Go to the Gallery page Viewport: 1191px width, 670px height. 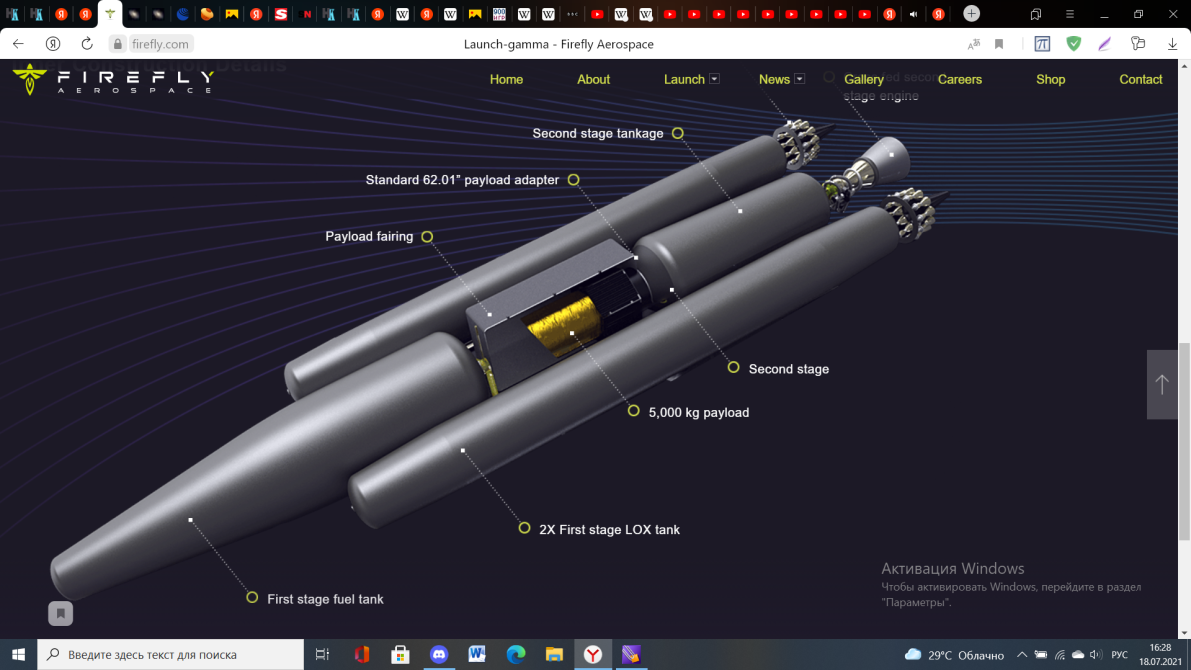coord(863,79)
